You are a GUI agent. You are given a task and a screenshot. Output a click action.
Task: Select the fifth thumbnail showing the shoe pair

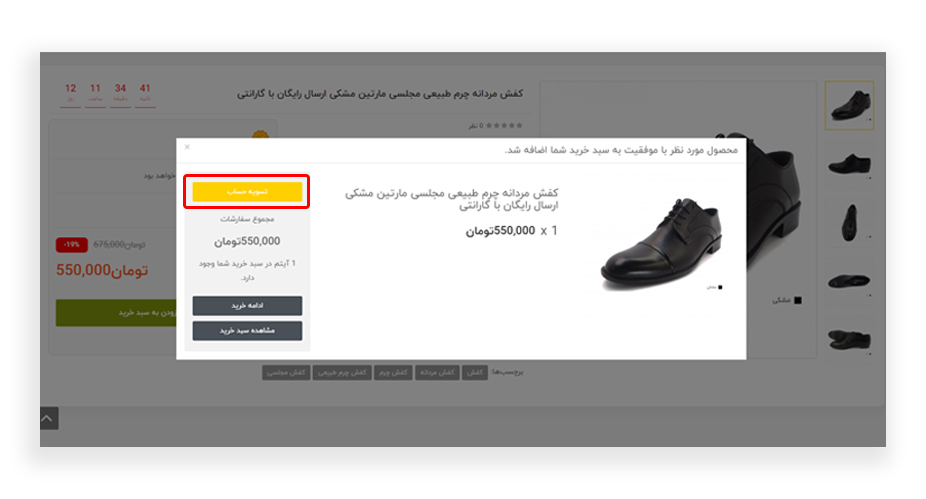(x=849, y=339)
